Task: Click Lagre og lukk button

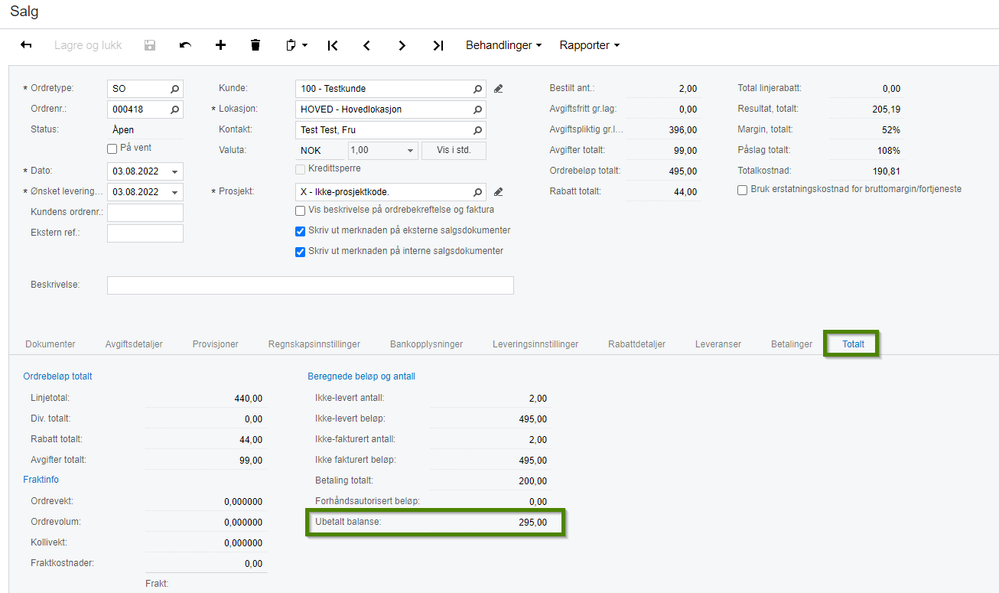Action: pos(88,45)
